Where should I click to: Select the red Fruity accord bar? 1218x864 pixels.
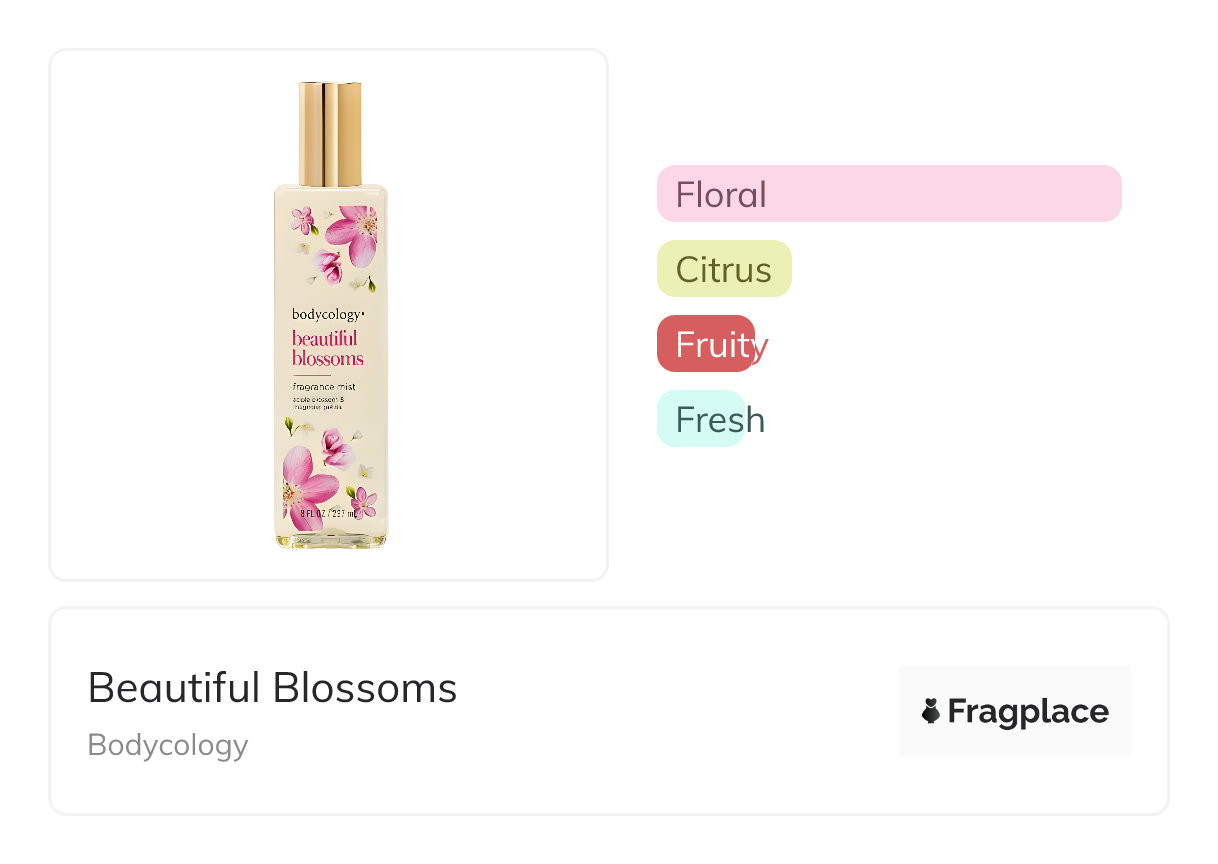click(x=706, y=344)
